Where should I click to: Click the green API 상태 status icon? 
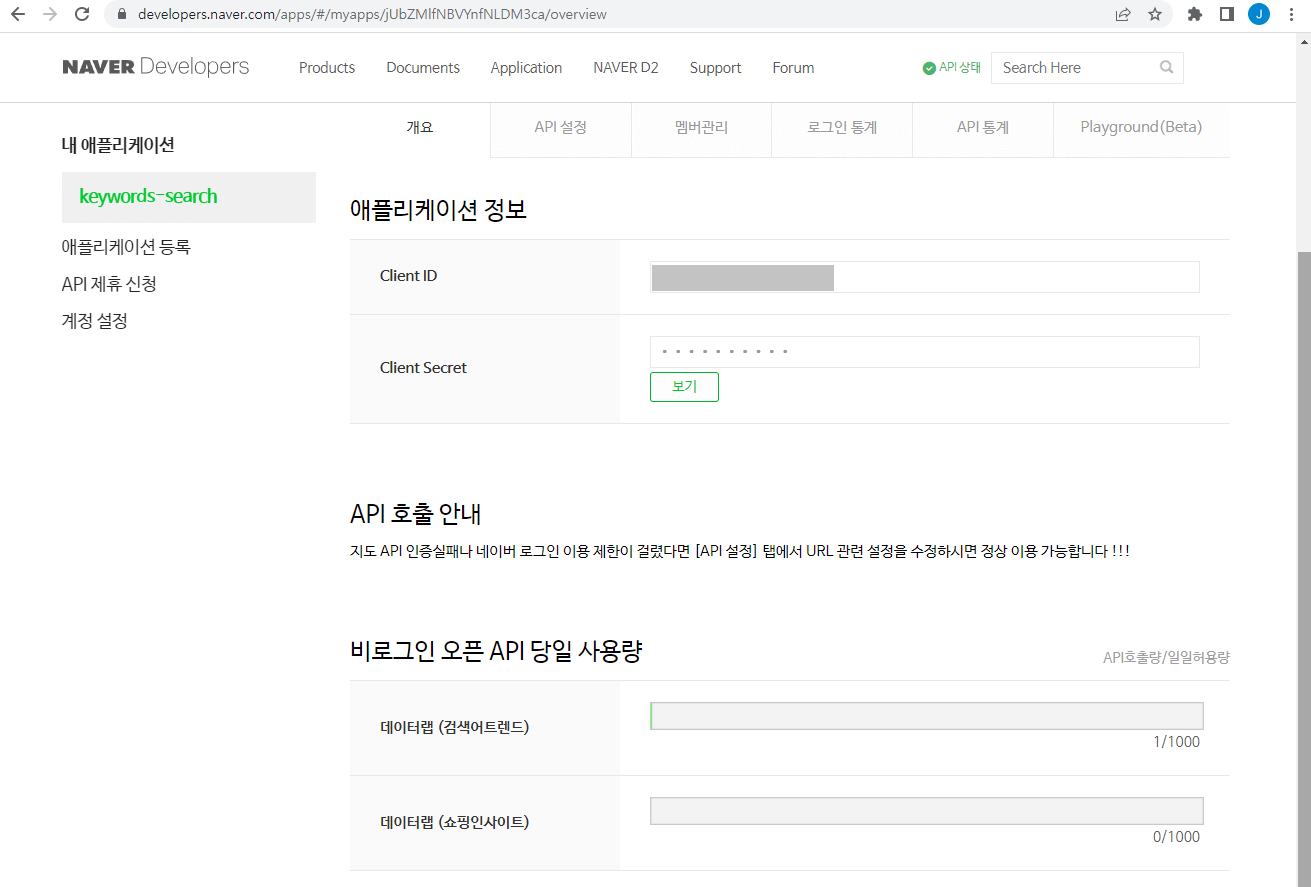[x=926, y=67]
